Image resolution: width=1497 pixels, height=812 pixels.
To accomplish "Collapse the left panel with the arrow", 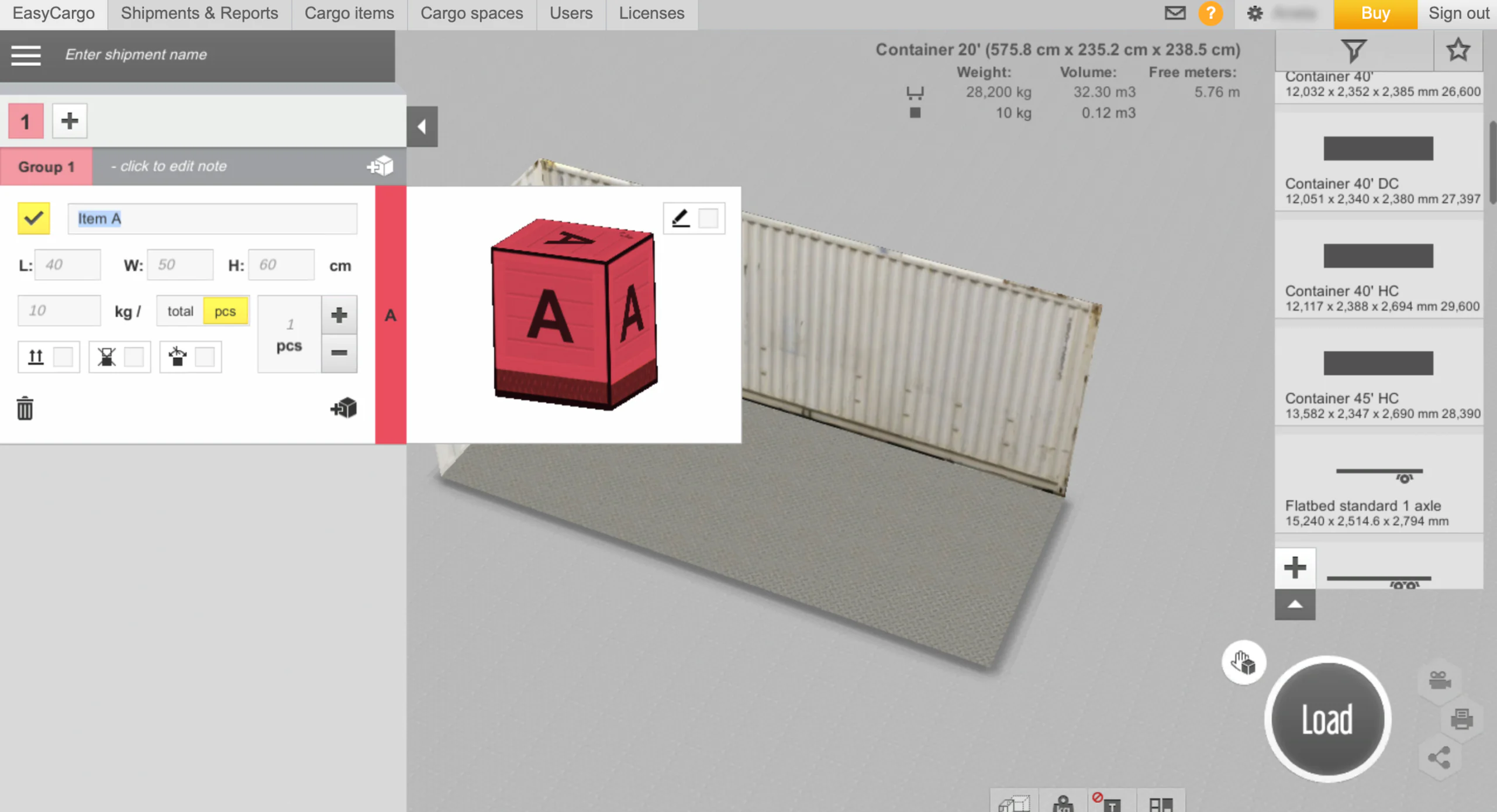I will 422,126.
